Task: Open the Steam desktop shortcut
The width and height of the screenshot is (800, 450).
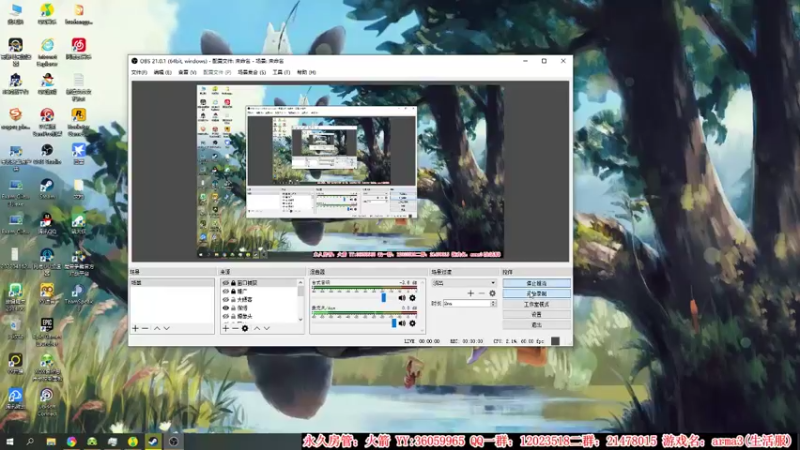Action: (47, 188)
